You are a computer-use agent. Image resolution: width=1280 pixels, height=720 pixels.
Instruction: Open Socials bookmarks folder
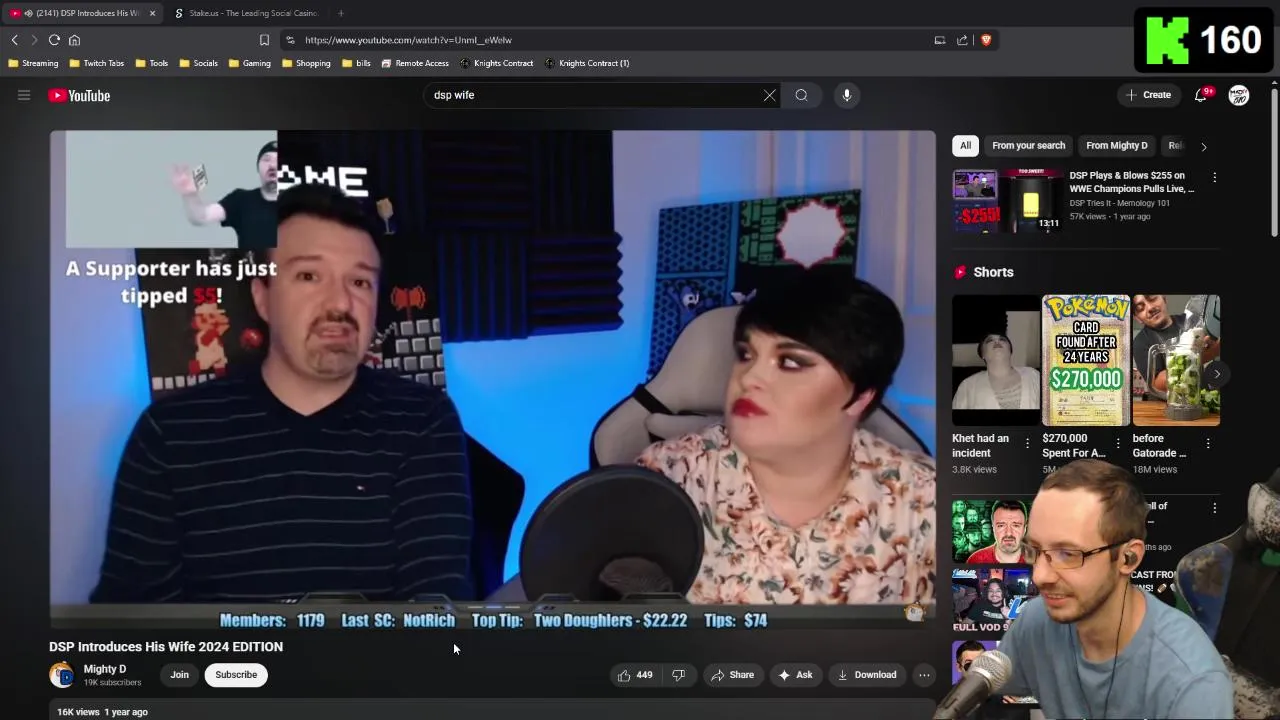[199, 63]
